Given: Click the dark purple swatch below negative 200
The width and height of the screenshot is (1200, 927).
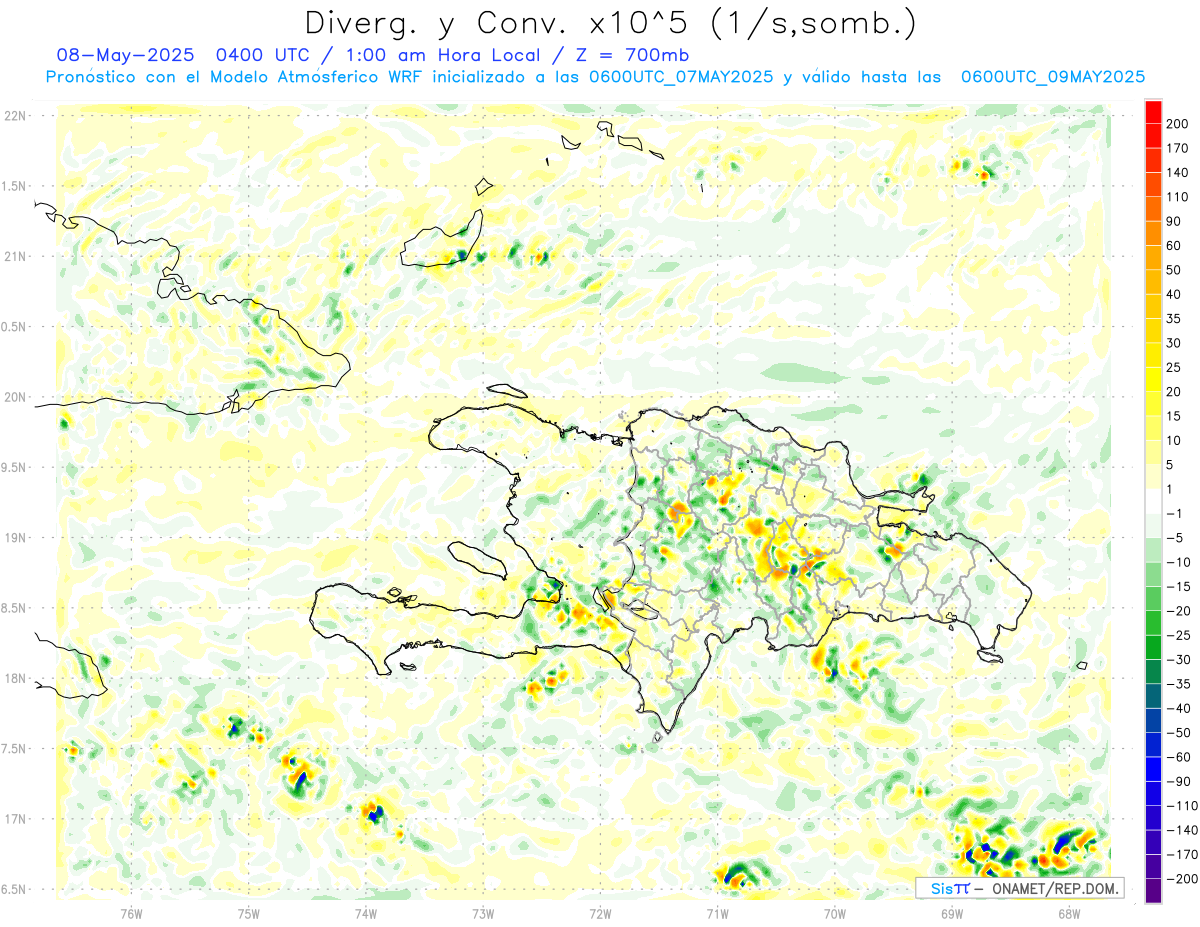Looking at the screenshot, I should pyautogui.click(x=1153, y=890).
